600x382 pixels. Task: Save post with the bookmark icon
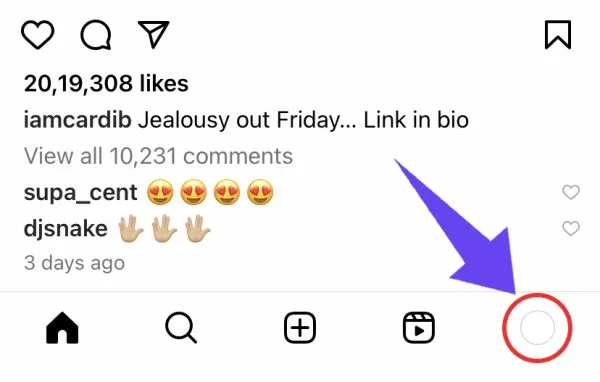[558, 35]
